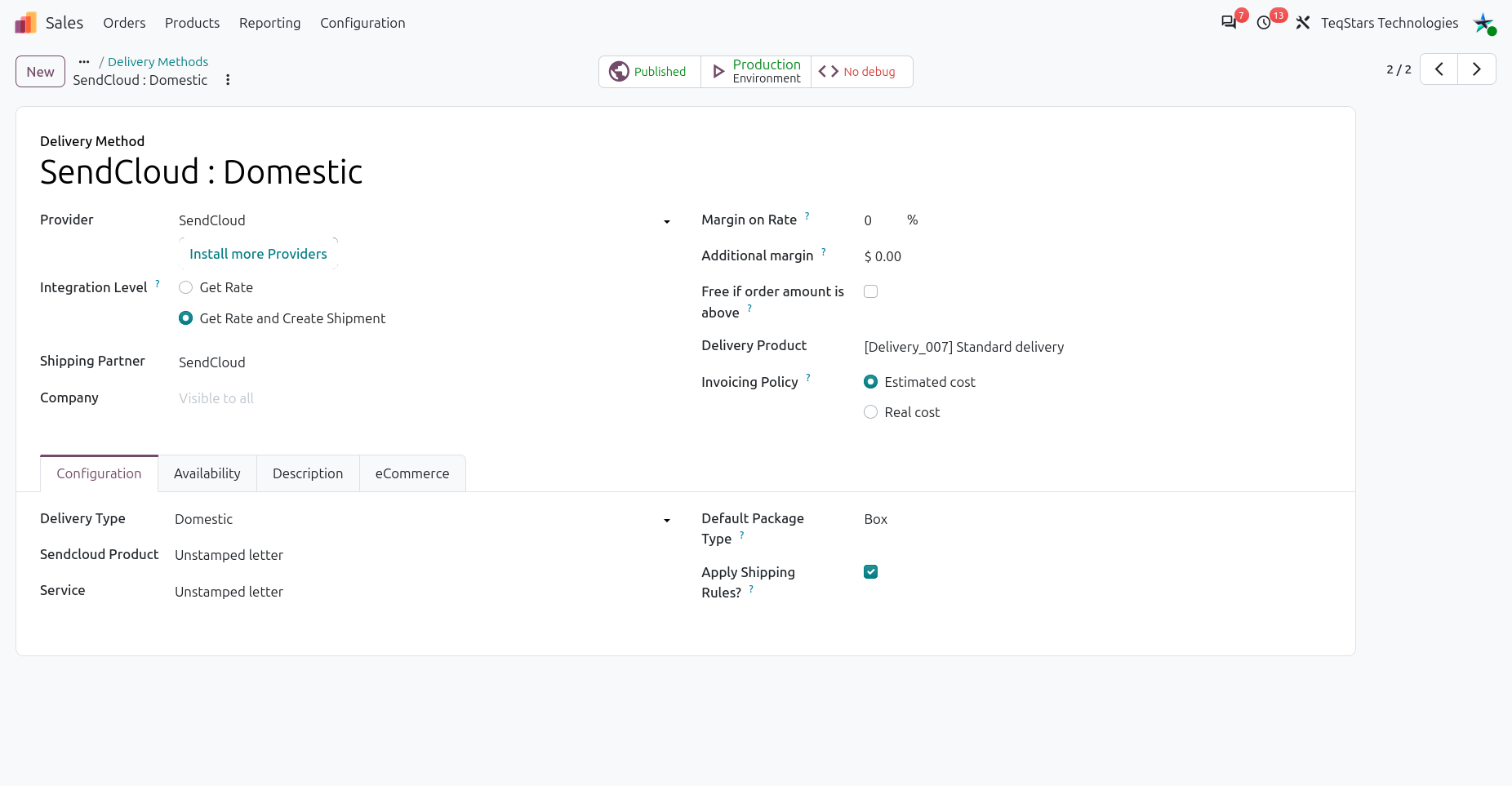1512x786 pixels.
Task: Open TeqStars Technologies company switcher
Action: 1390,23
